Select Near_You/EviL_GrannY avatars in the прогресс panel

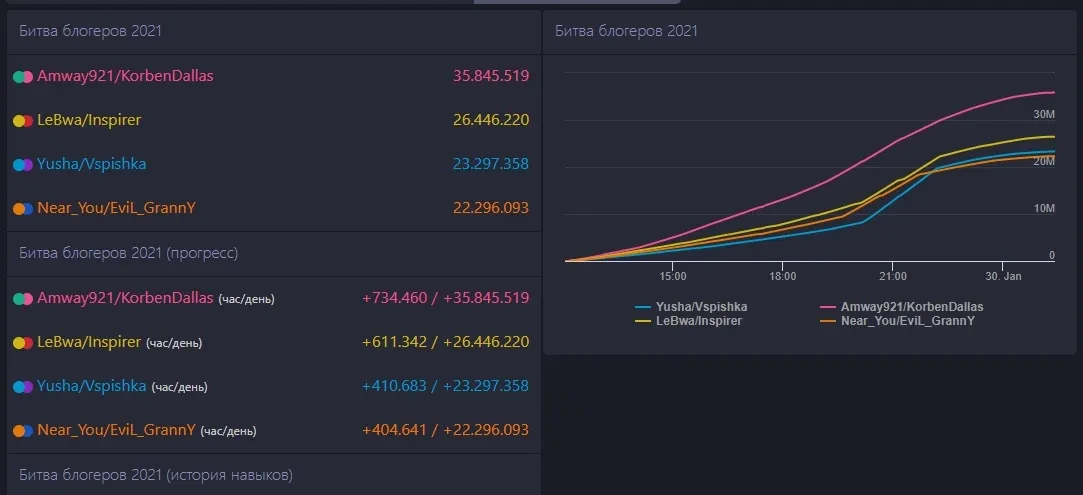23,431
